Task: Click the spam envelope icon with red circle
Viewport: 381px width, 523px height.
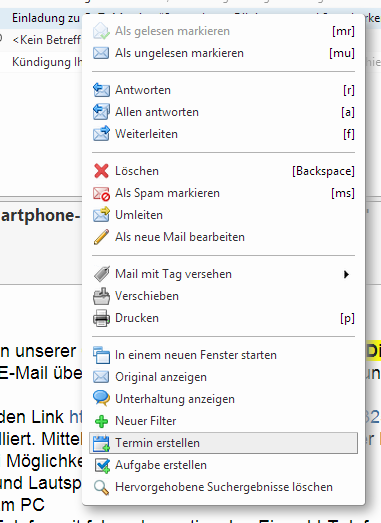Action: coord(101,193)
